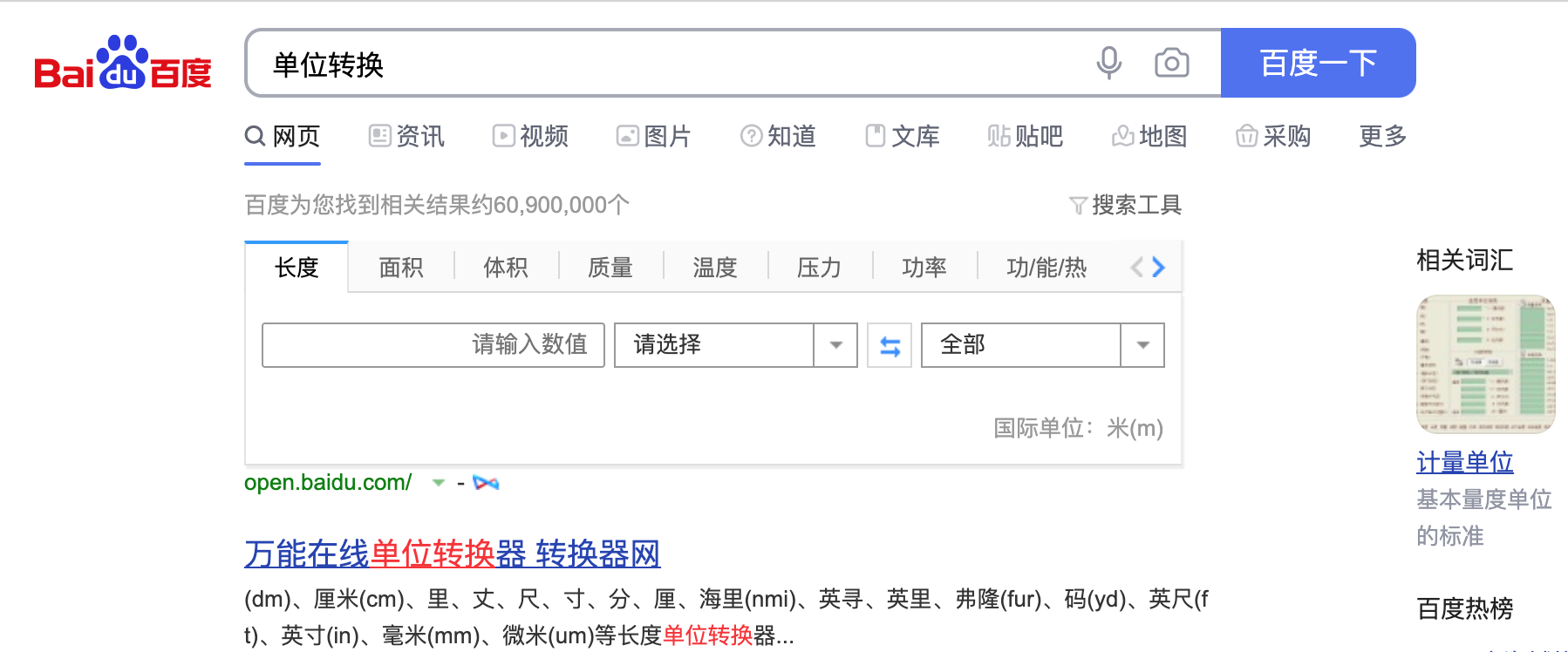1568x652 pixels.
Task: Open the 请选择 source unit dropdown
Action: pyautogui.click(x=736, y=344)
